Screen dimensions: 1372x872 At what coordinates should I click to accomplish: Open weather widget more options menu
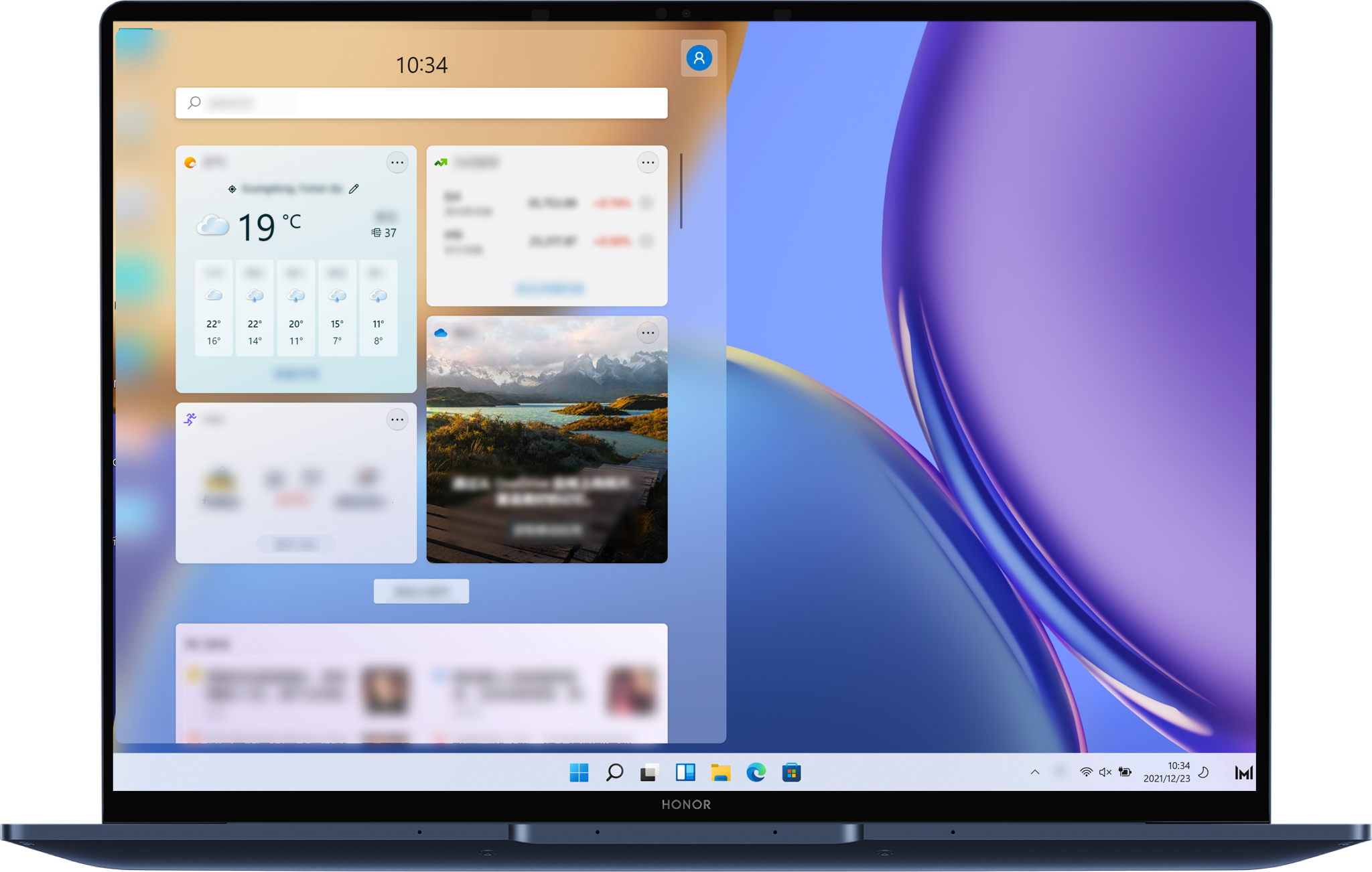[x=397, y=163]
